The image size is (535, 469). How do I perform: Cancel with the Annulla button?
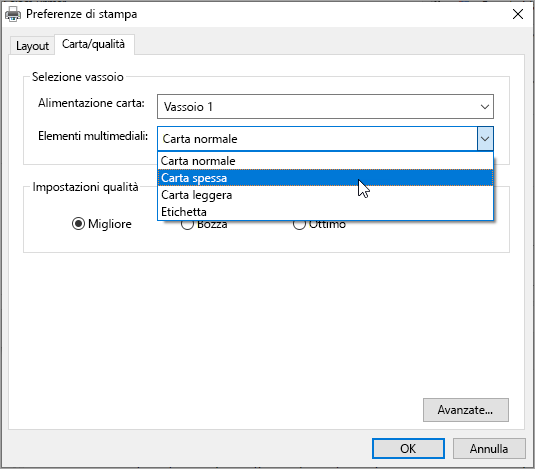click(489, 449)
